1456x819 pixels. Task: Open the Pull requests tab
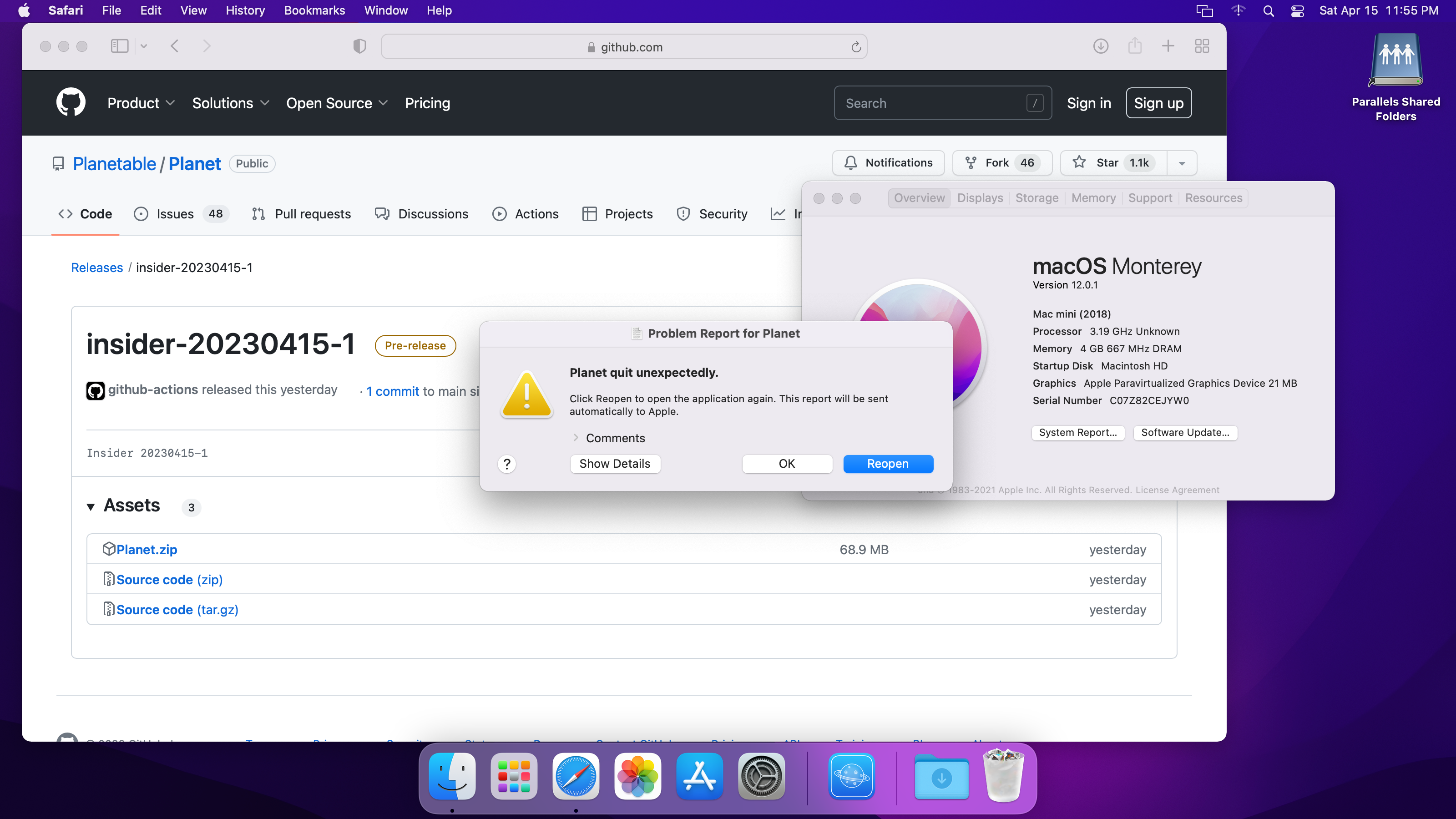pyautogui.click(x=301, y=214)
